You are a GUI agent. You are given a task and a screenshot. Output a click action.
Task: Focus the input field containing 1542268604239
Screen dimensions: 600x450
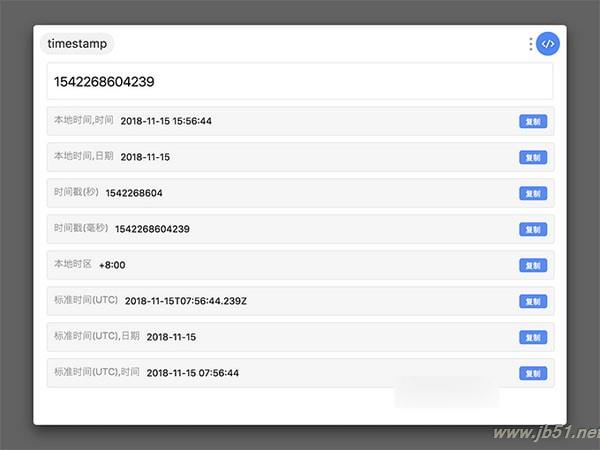click(300, 82)
